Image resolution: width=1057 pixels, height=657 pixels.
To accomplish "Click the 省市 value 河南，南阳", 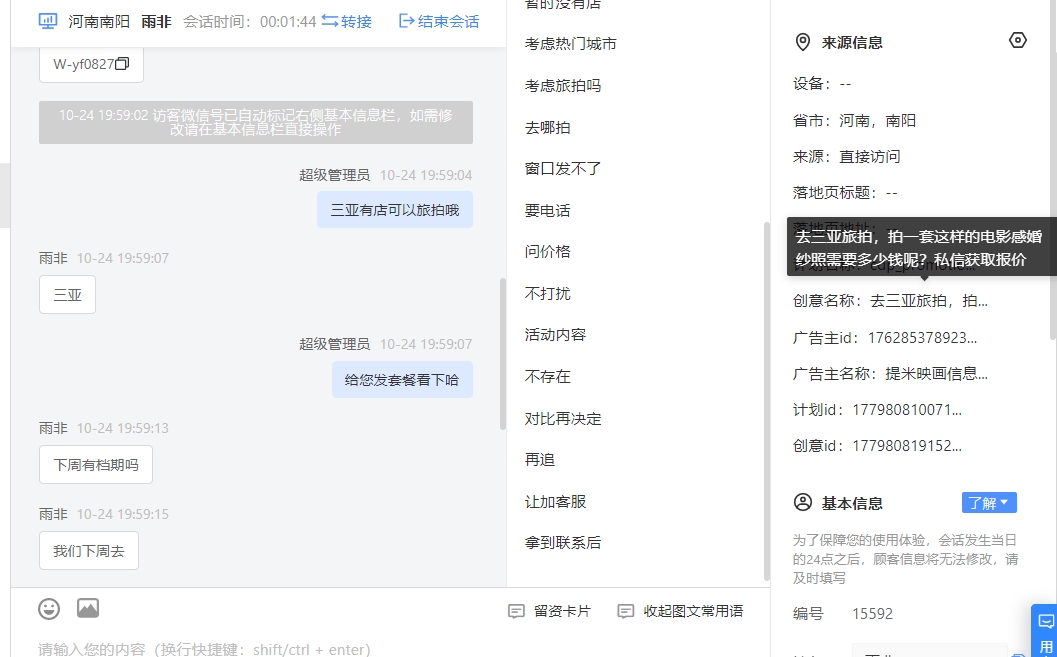I will click(878, 121).
